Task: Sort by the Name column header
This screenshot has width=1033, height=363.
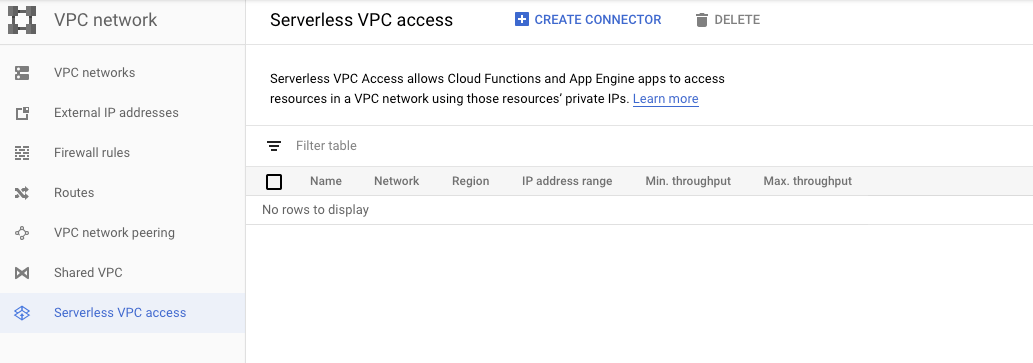Action: coord(325,181)
